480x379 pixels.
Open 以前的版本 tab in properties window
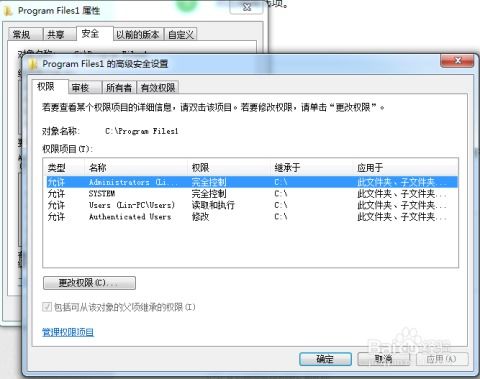click(x=138, y=34)
